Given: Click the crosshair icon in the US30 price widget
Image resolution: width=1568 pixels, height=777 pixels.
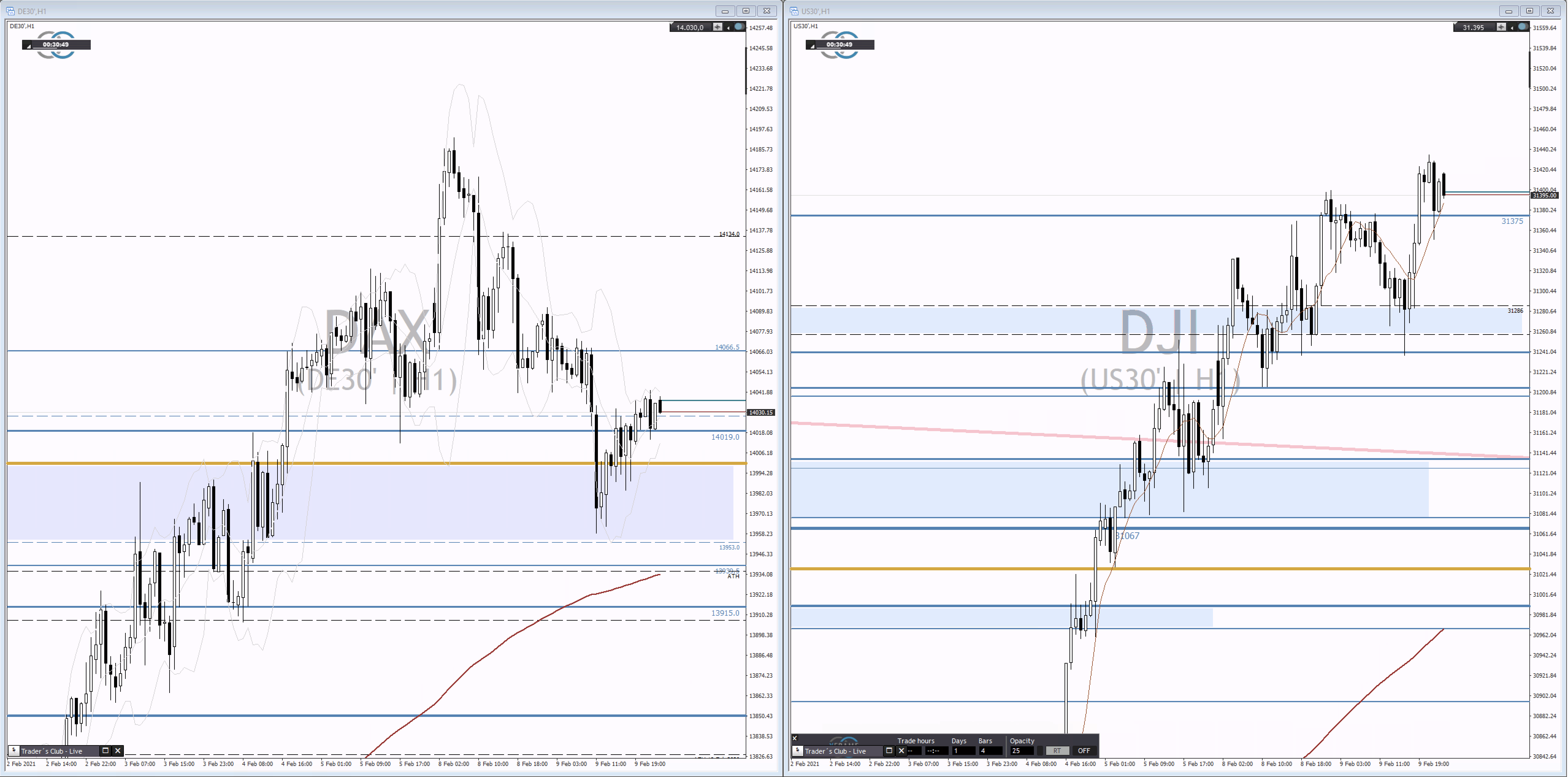Looking at the screenshot, I should click(x=1502, y=27).
